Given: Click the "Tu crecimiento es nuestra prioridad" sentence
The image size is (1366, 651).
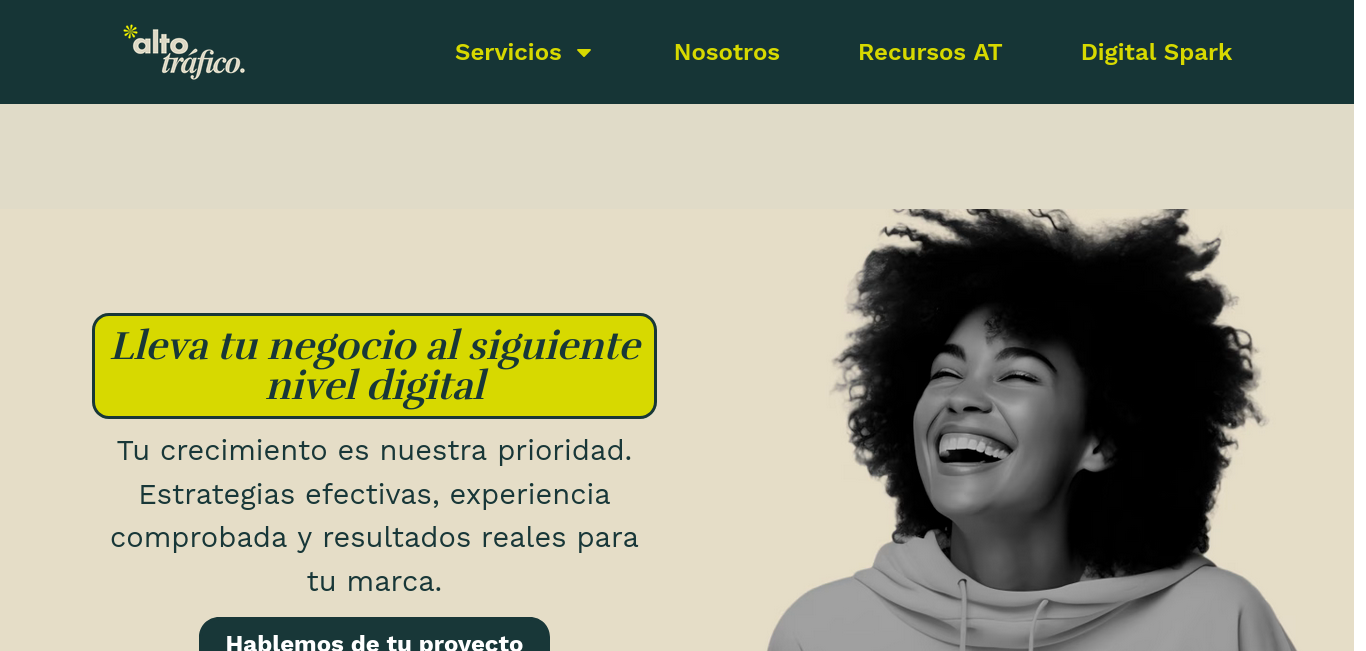Looking at the screenshot, I should [x=374, y=450].
